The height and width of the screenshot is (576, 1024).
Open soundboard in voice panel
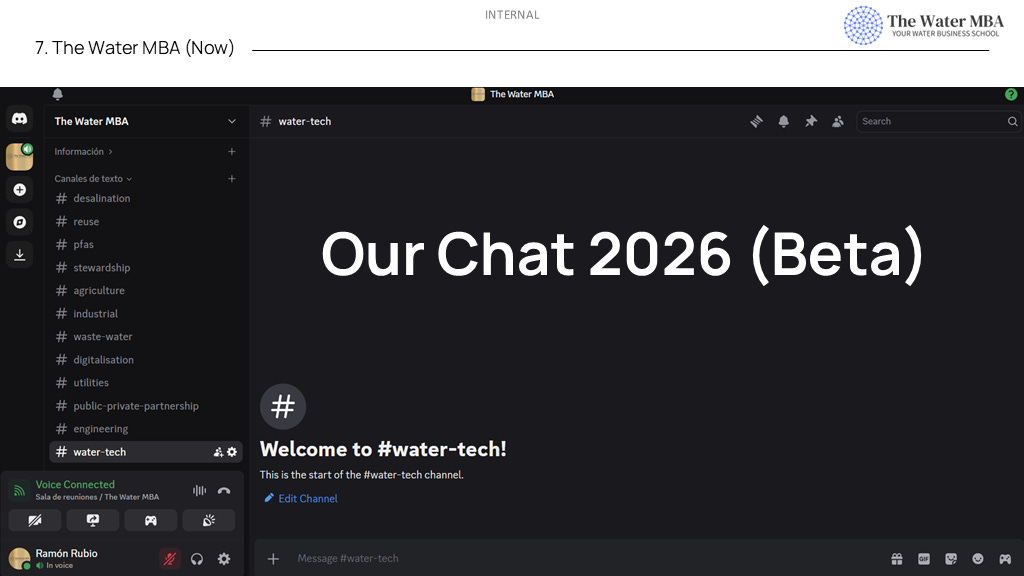click(209, 520)
